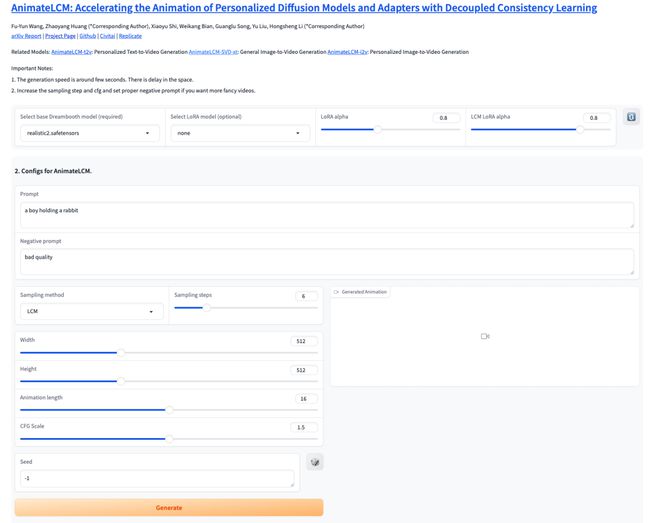Click the refresh models icon button

[631, 117]
